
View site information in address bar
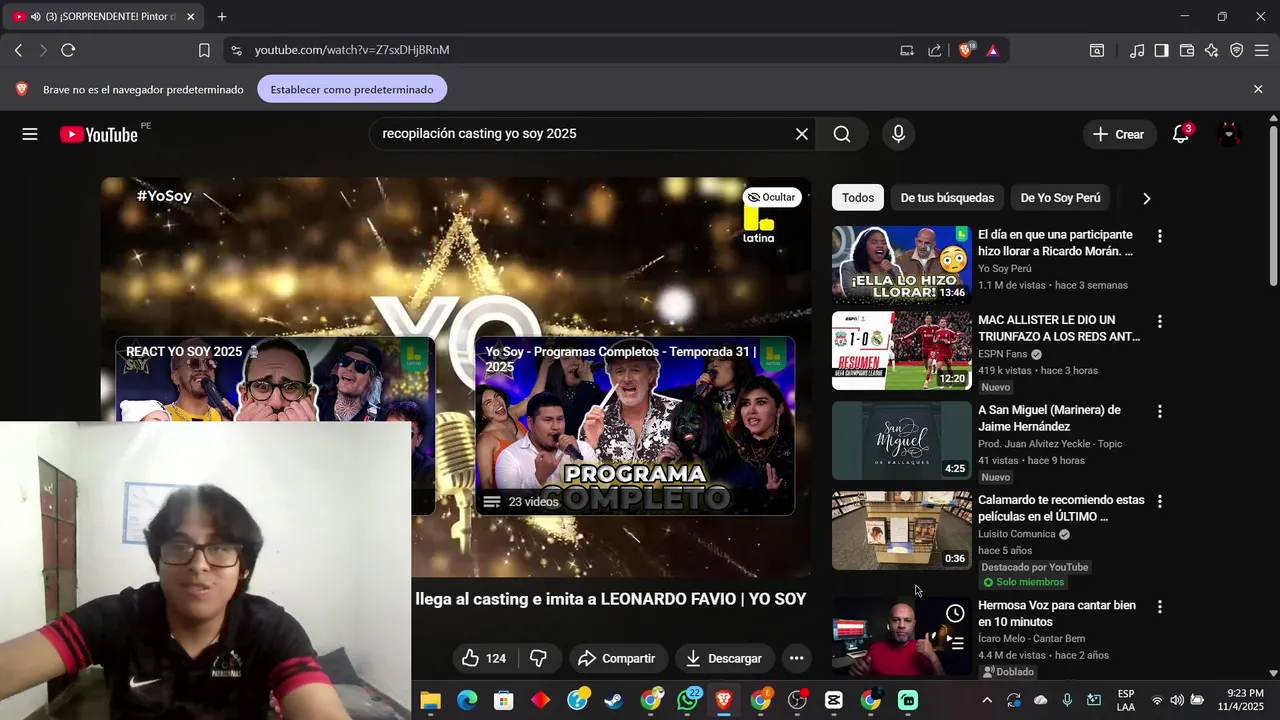(235, 50)
